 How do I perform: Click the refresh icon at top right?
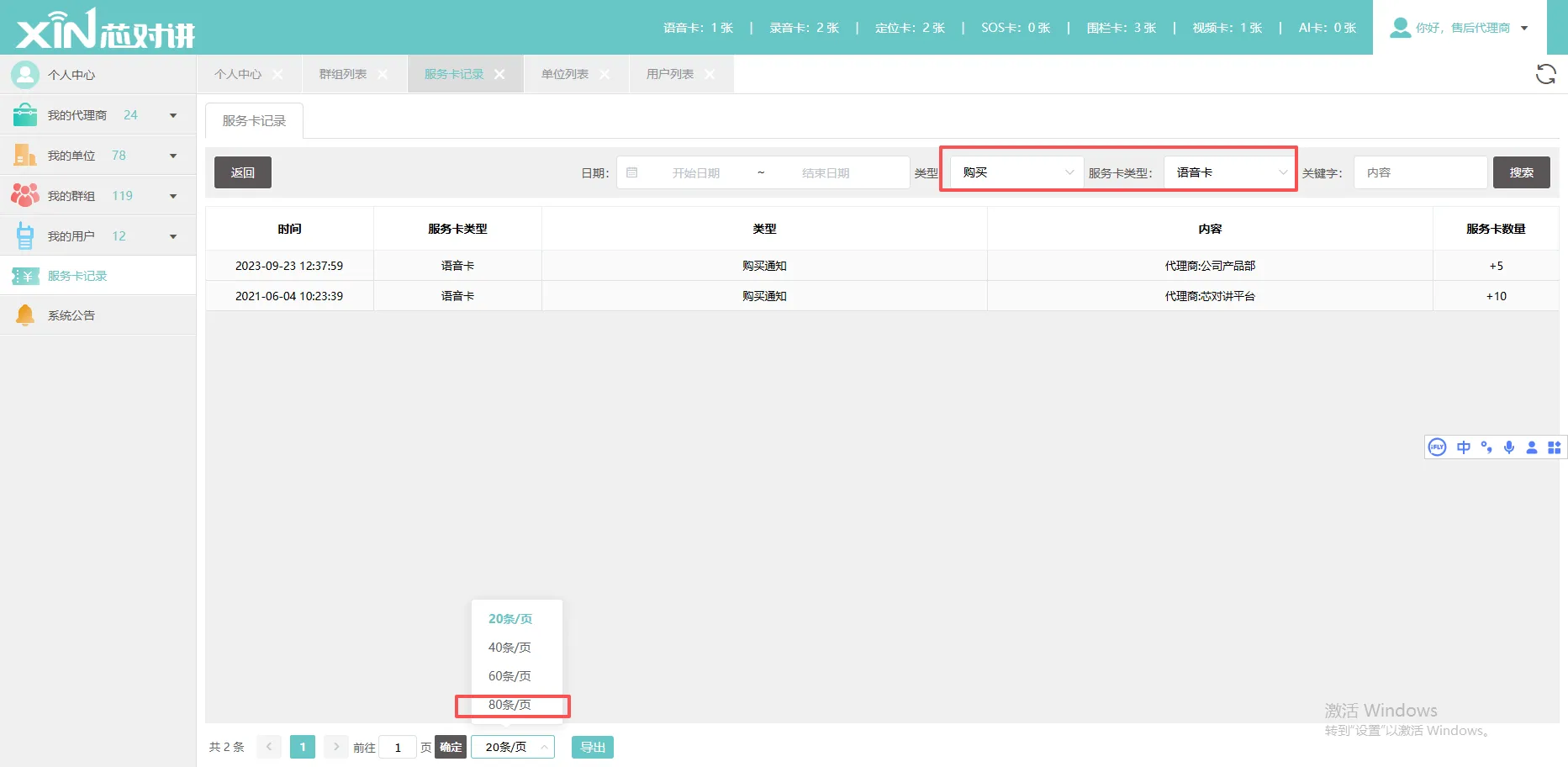(1545, 74)
